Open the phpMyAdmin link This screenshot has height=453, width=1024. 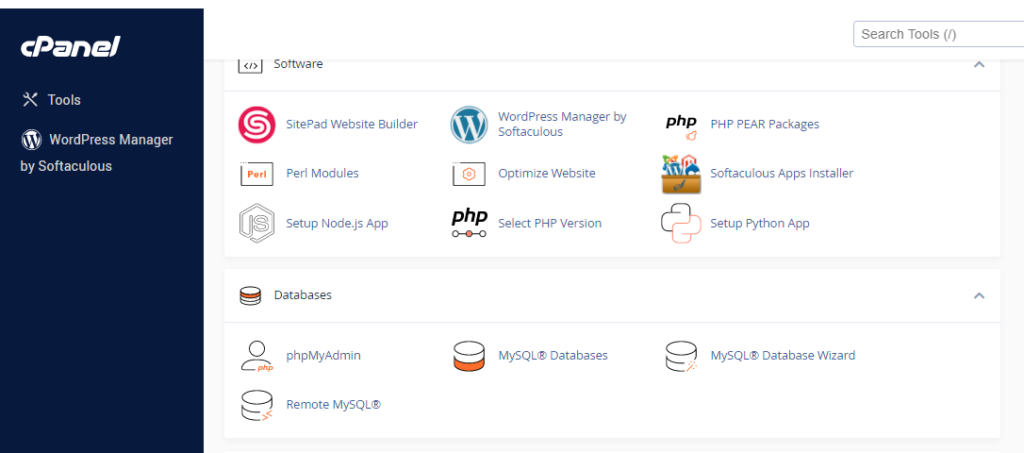323,356
